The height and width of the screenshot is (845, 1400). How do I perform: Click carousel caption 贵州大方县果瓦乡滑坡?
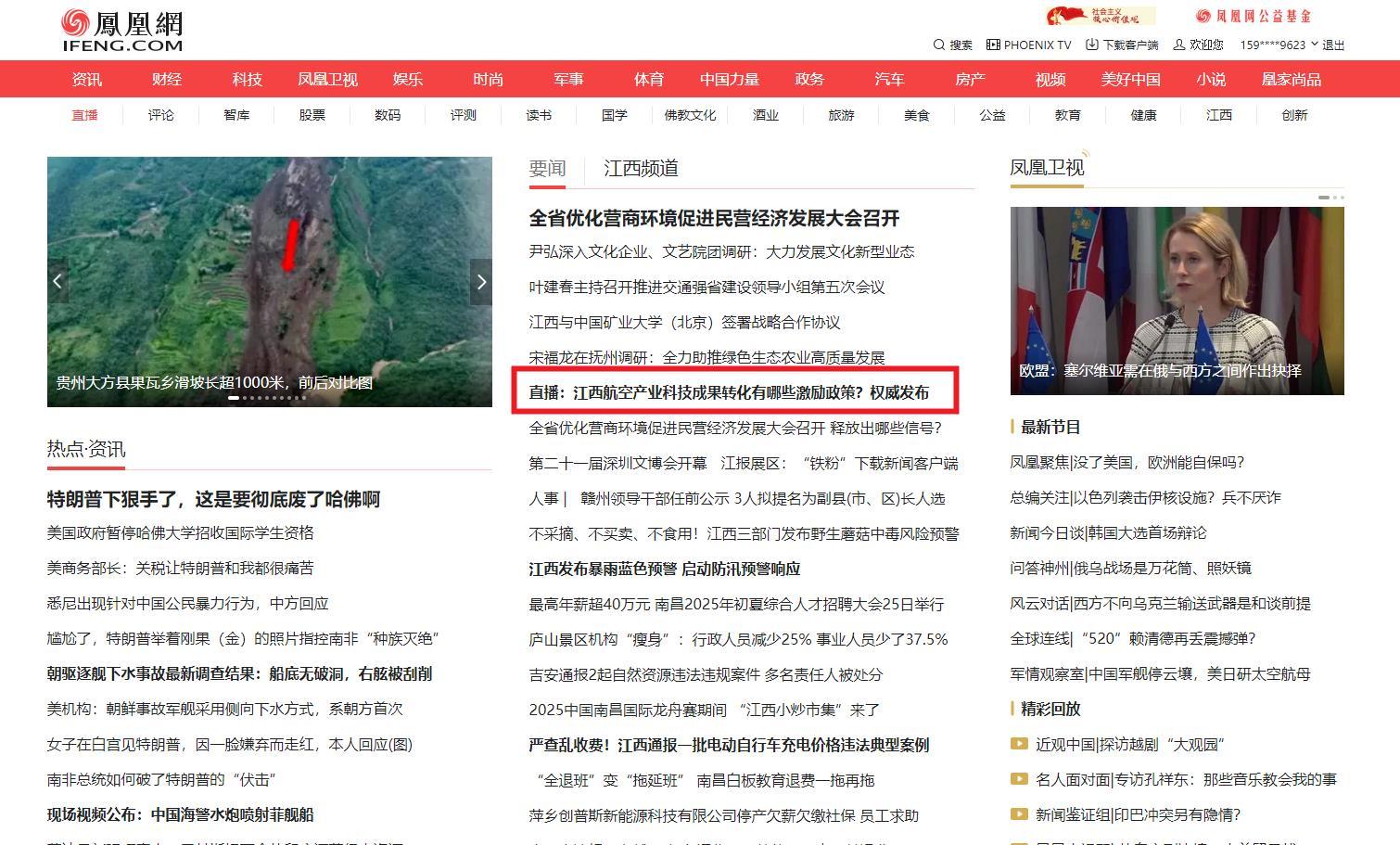[214, 382]
